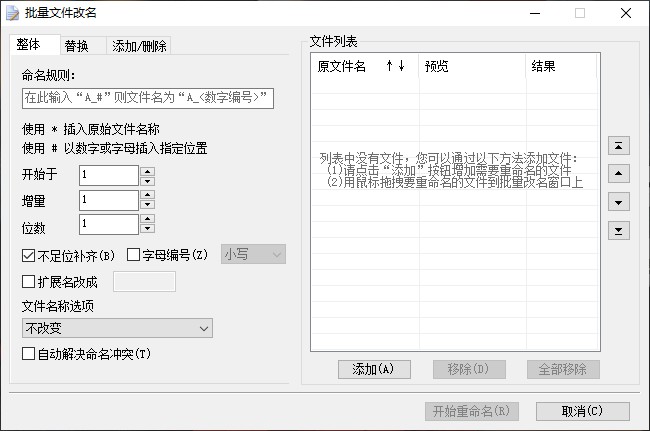Click into the 开始于 number field
650x431 pixels.
(x=109, y=175)
